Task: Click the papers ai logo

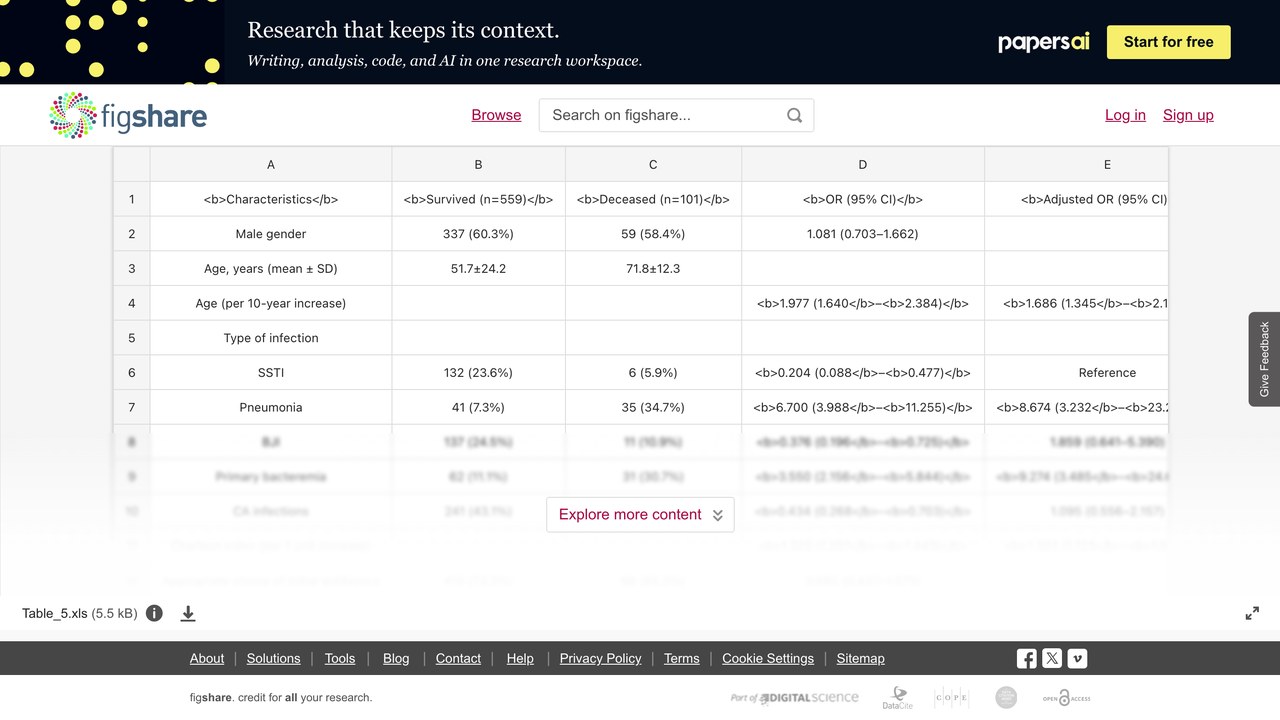Action: (x=1043, y=42)
